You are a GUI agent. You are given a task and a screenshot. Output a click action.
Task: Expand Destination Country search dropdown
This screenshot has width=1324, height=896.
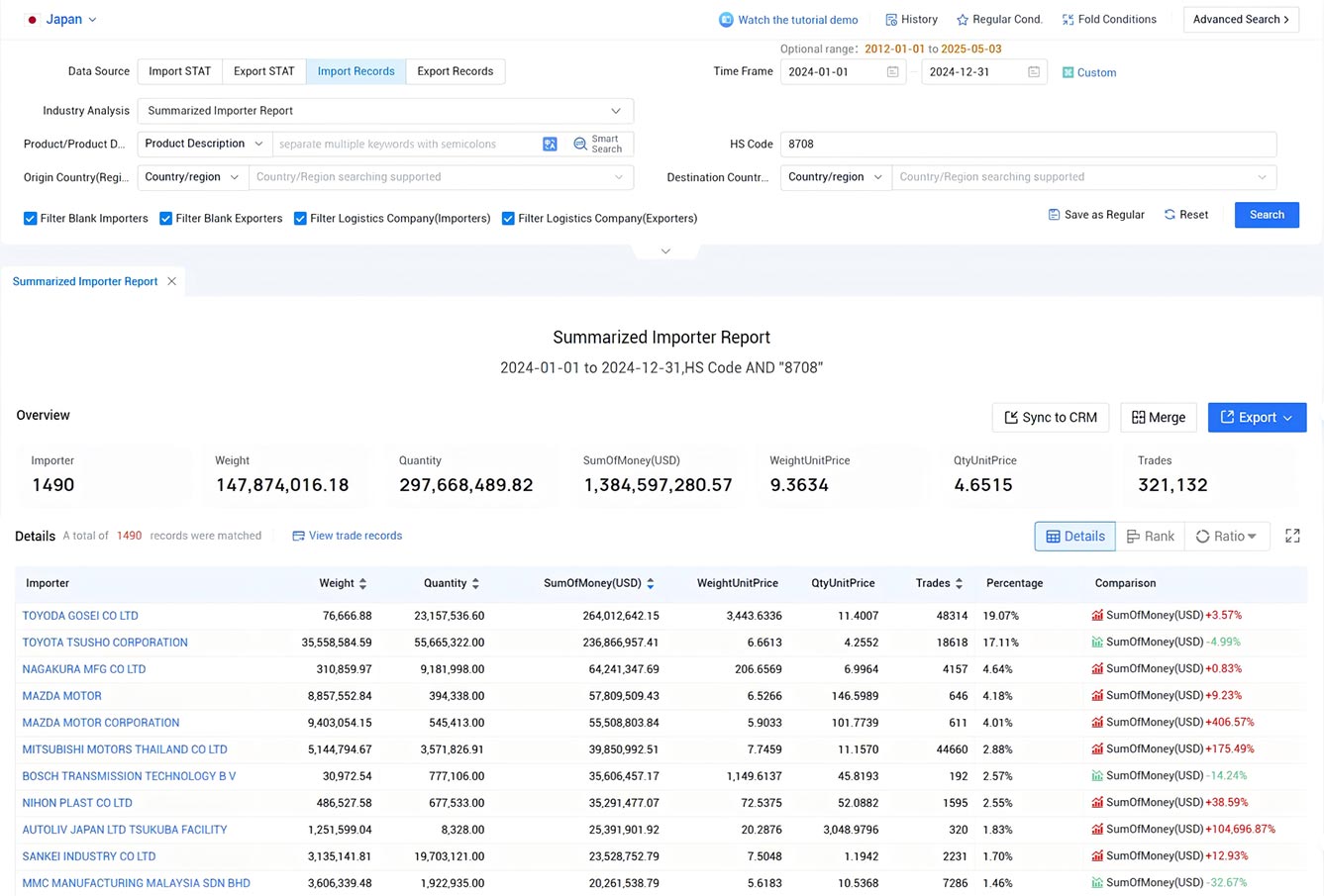1262,177
